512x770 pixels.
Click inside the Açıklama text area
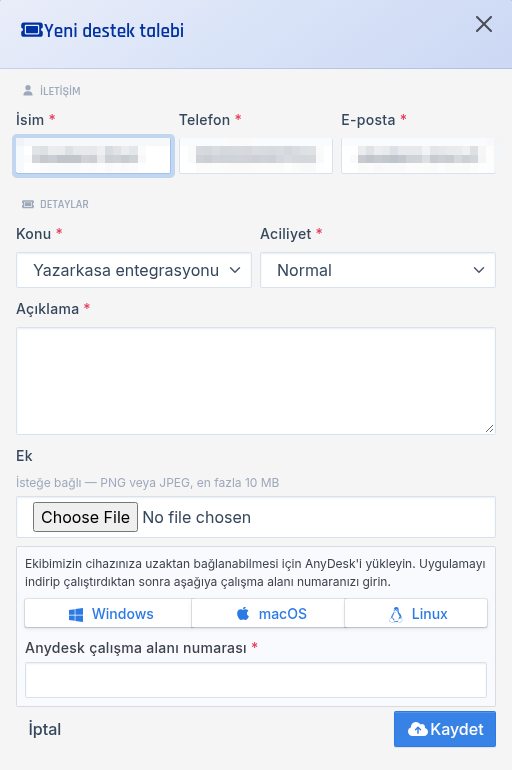[256, 381]
